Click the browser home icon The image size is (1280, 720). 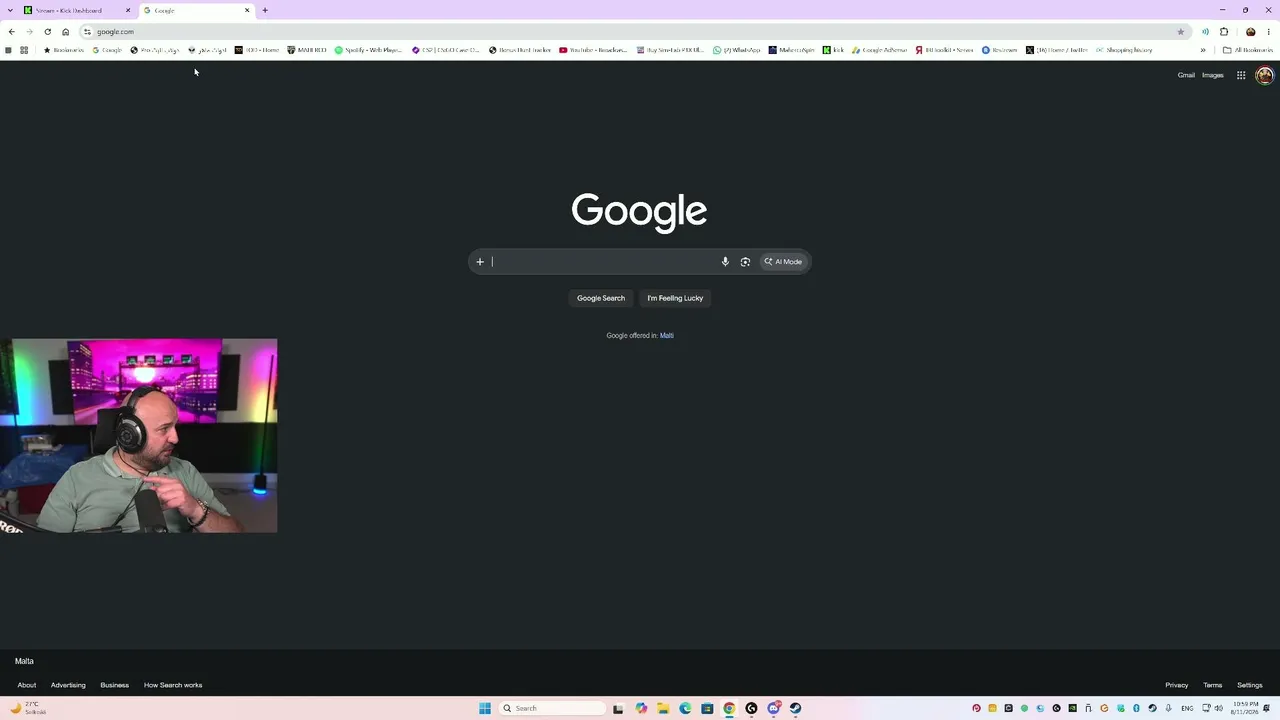(x=66, y=32)
